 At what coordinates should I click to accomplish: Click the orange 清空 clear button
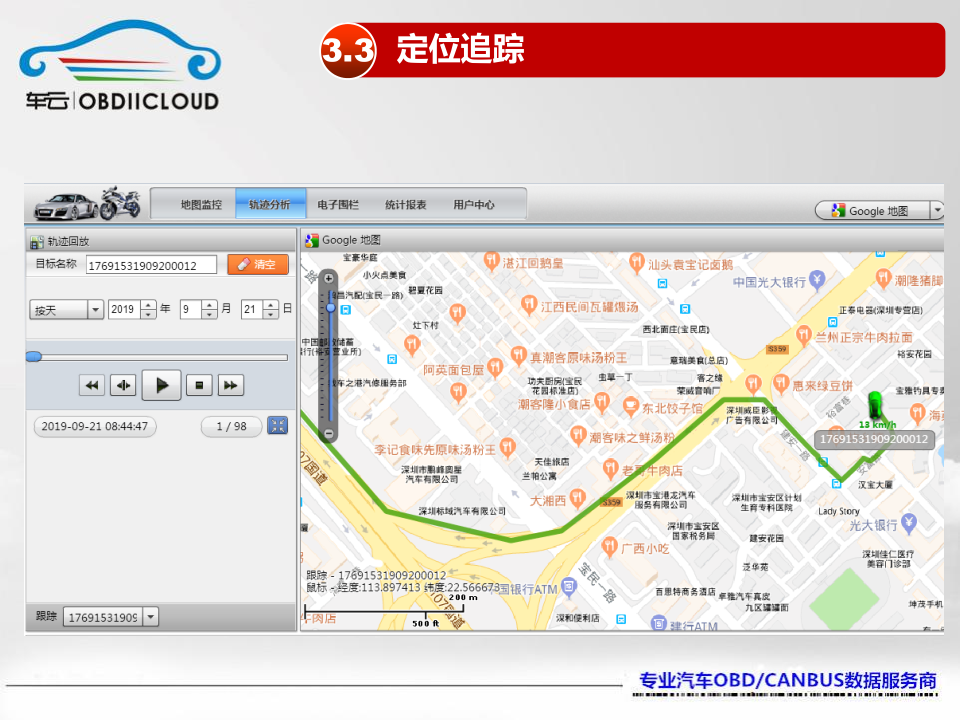[257, 265]
